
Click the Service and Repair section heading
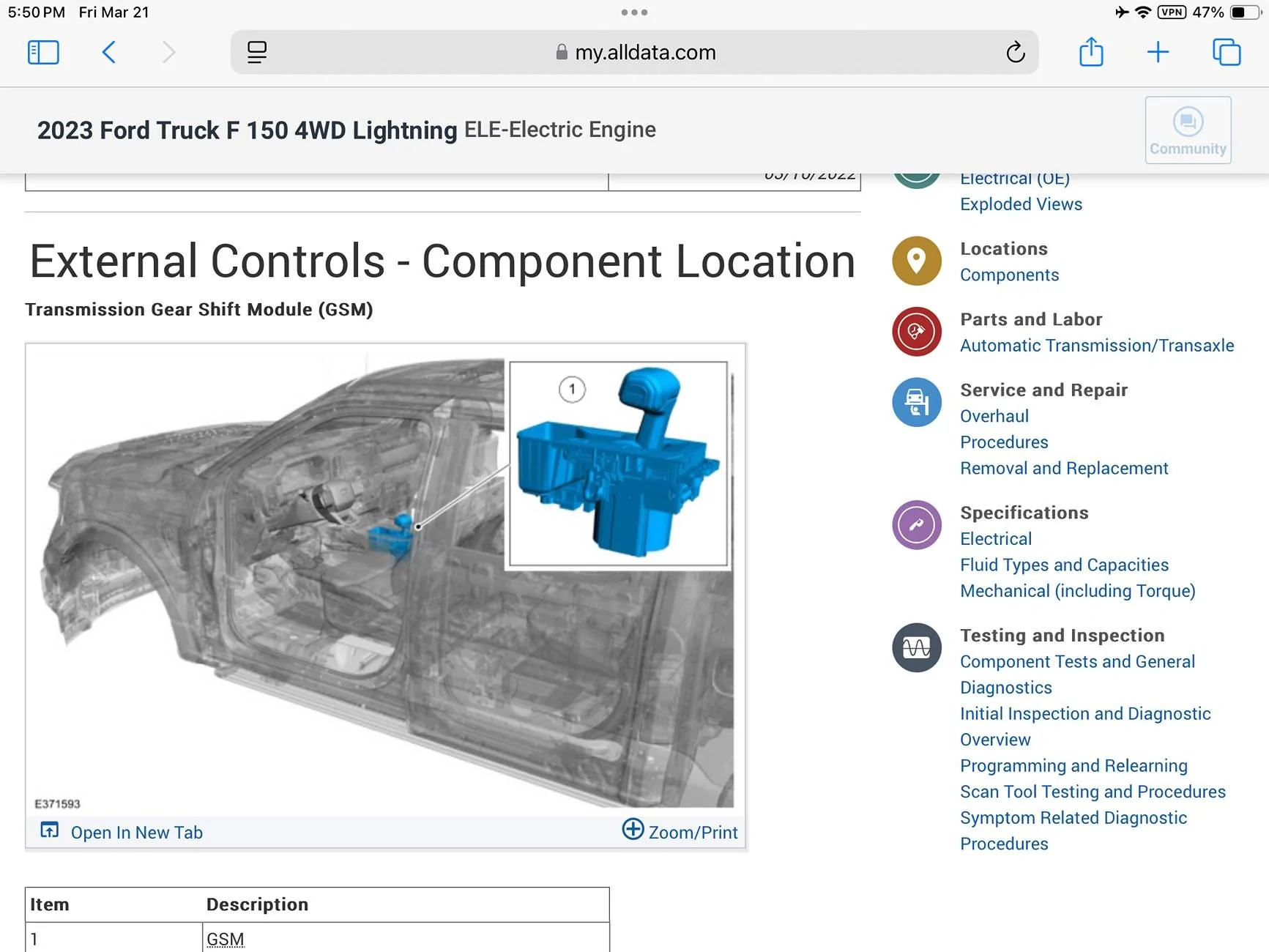(1043, 390)
